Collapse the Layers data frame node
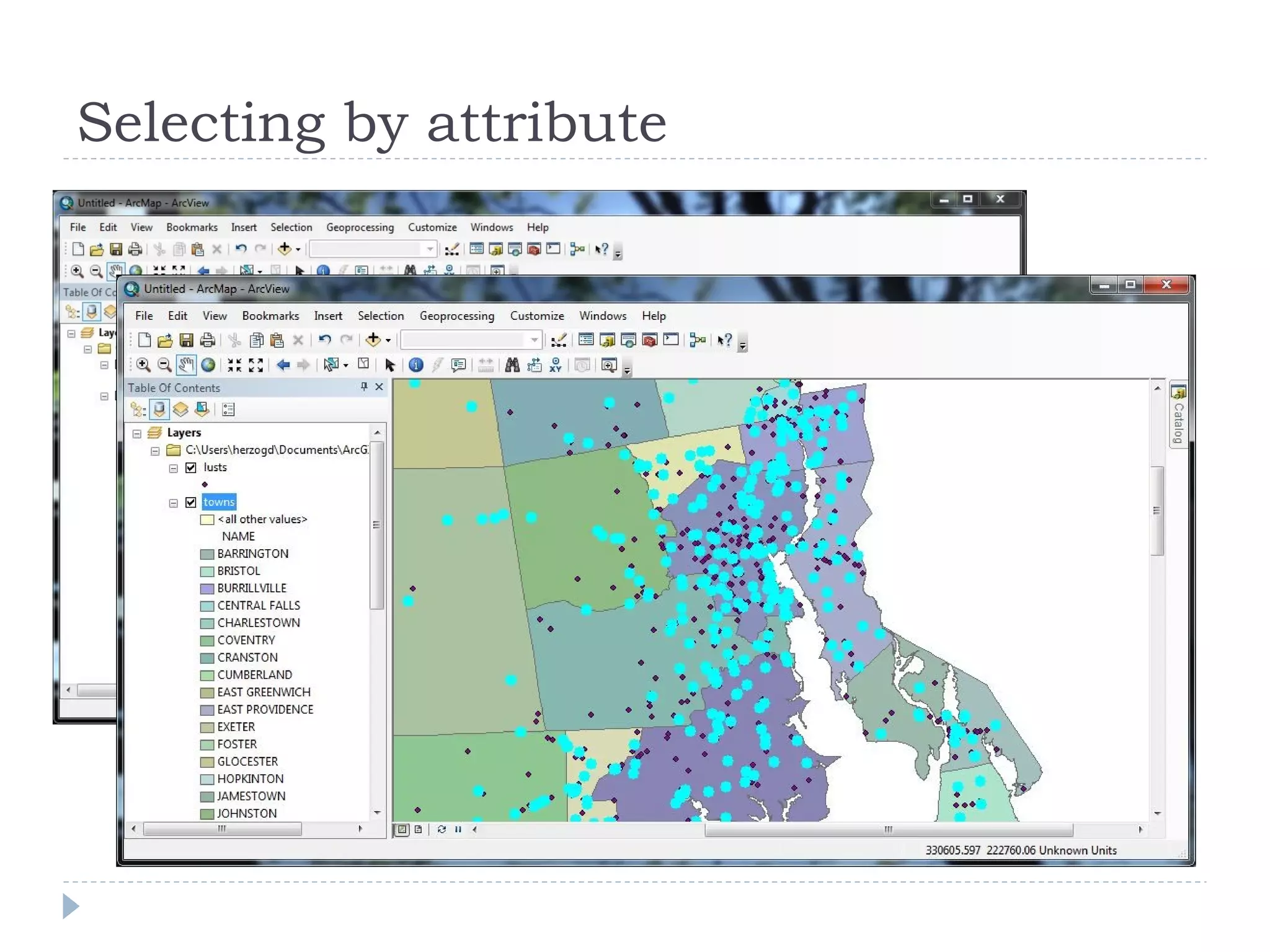Image resolution: width=1270 pixels, height=952 pixels. 137,434
